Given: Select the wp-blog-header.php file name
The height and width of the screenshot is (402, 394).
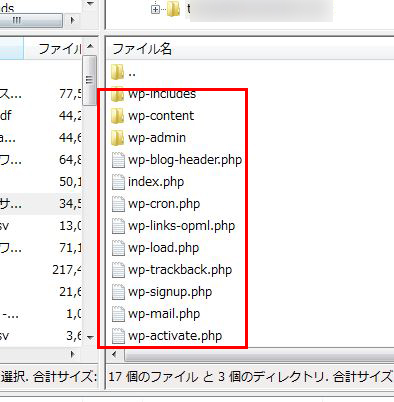Looking at the screenshot, I should 185,160.
